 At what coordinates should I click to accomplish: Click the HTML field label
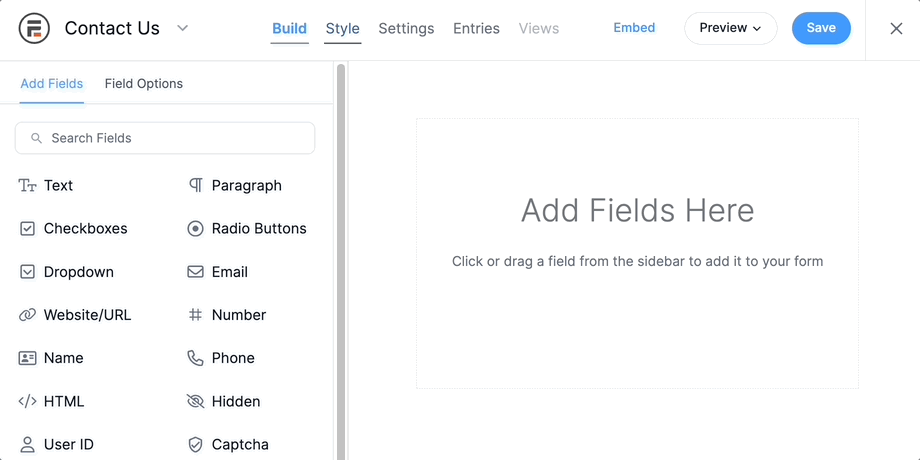click(x=64, y=401)
